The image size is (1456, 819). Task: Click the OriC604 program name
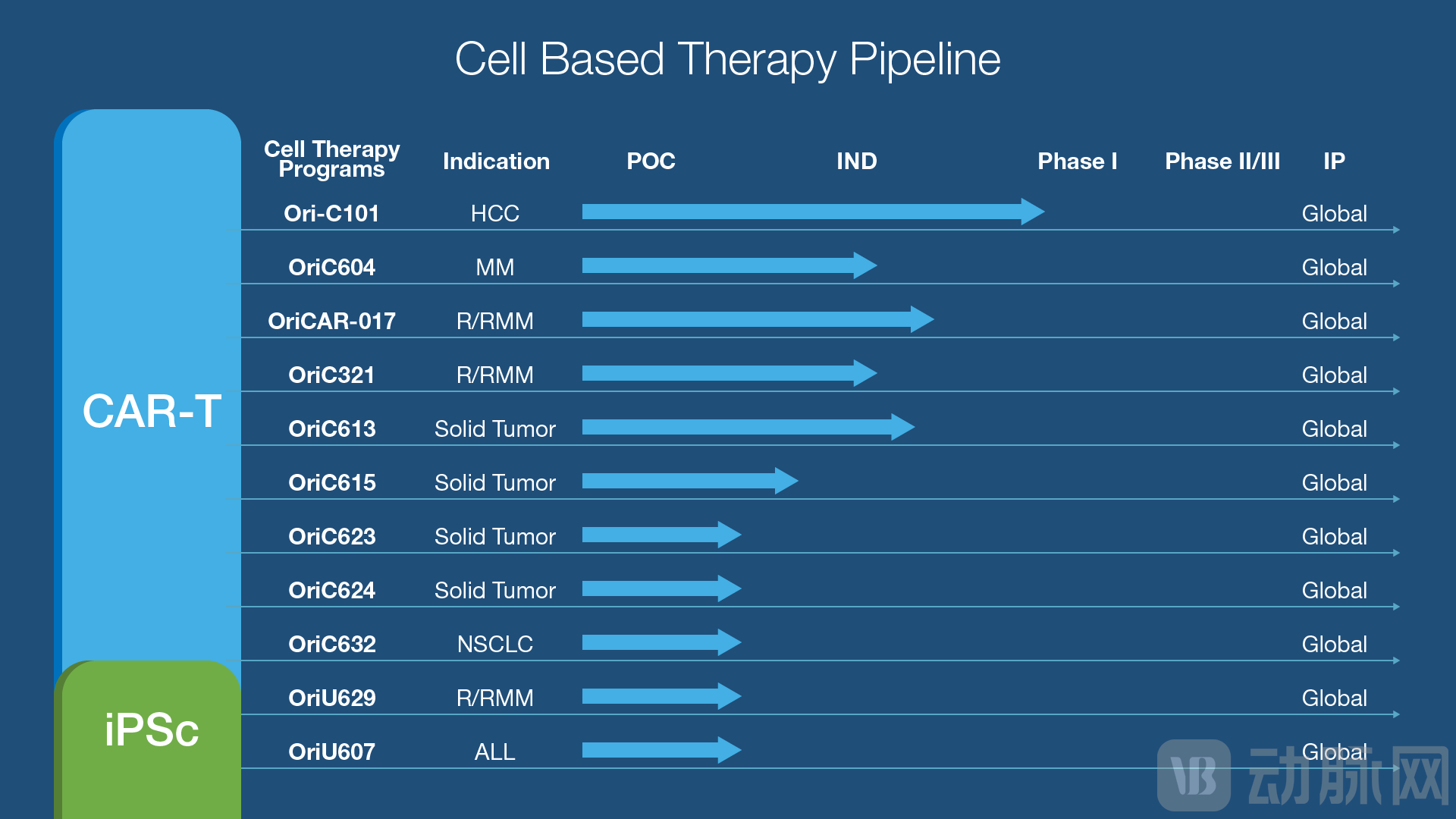point(331,268)
